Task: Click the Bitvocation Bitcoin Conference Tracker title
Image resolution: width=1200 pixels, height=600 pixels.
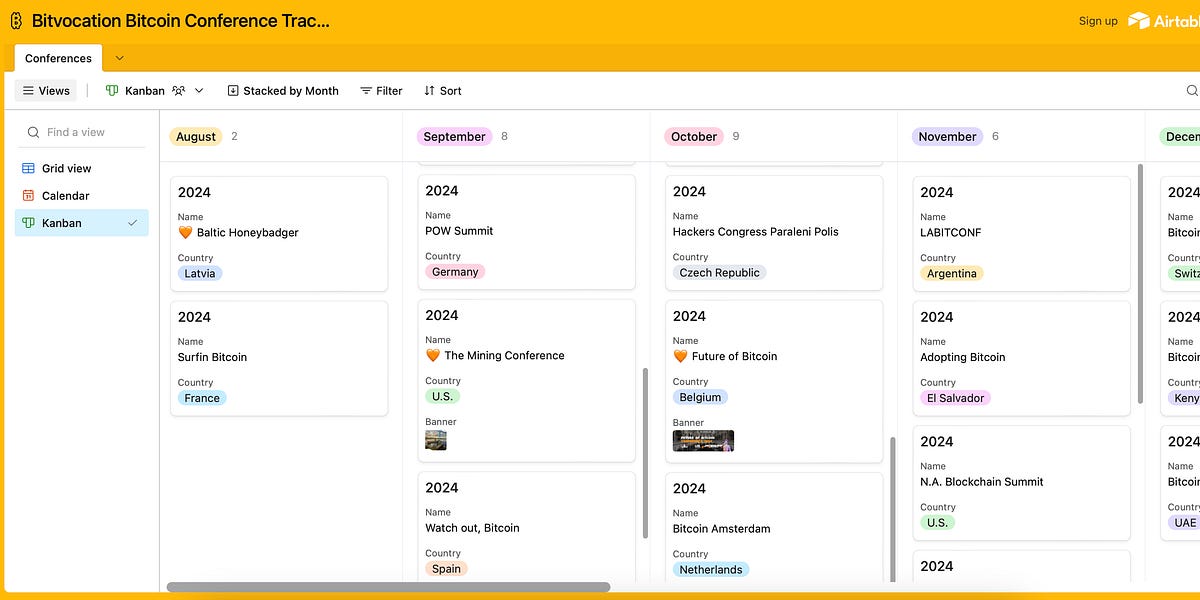Action: click(x=180, y=20)
